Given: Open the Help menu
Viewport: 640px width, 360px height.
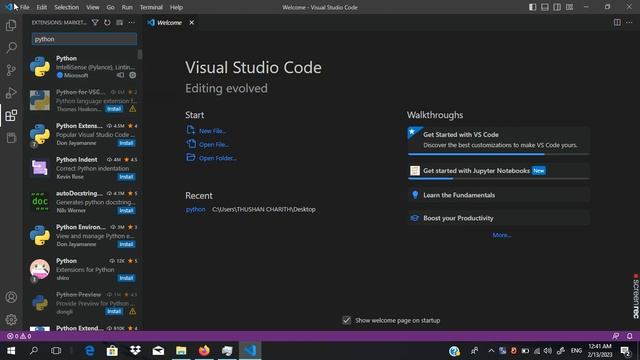Looking at the screenshot, I should (x=176, y=7).
